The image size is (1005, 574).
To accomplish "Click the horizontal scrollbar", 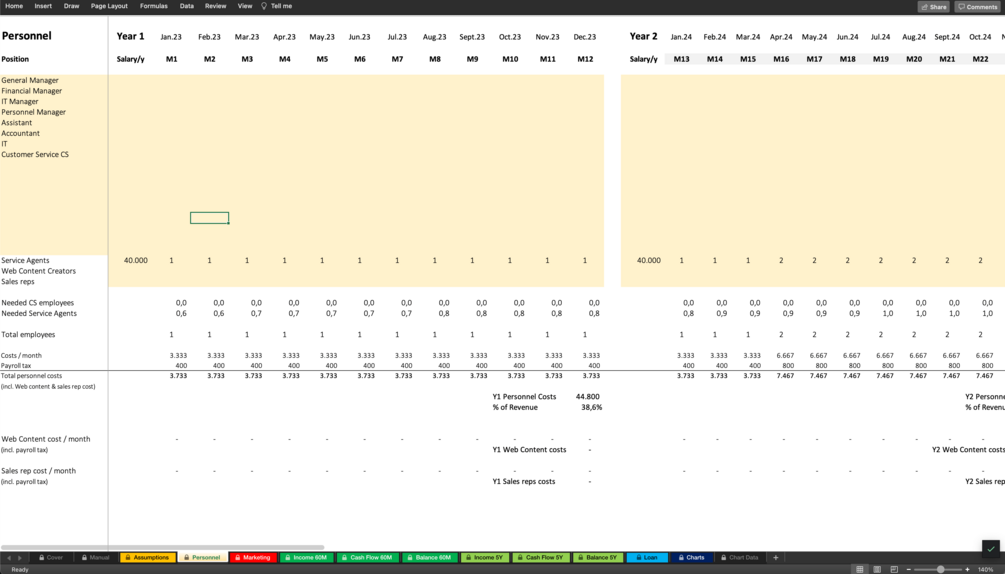I will 162,547.
